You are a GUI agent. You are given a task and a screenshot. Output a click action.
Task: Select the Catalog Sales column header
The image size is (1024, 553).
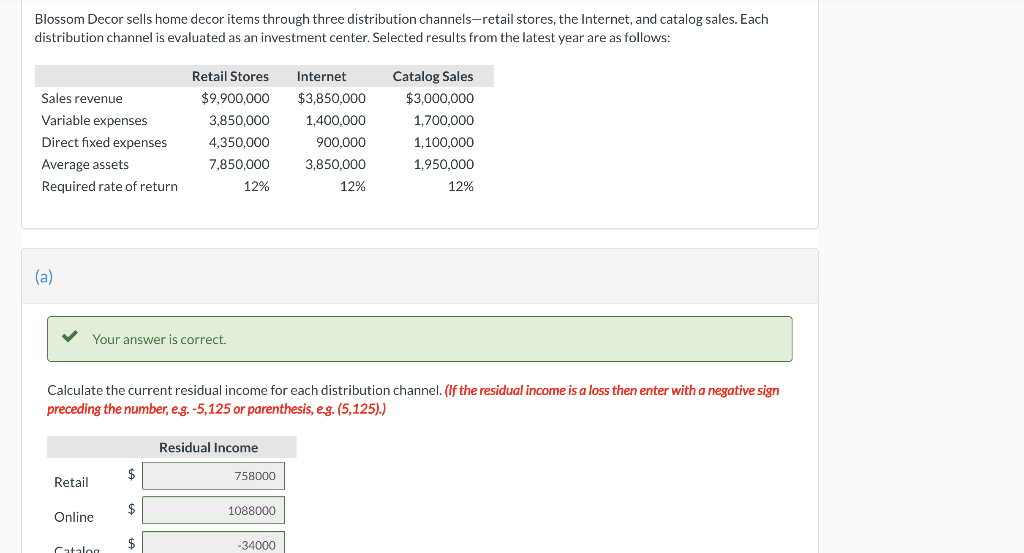click(433, 76)
